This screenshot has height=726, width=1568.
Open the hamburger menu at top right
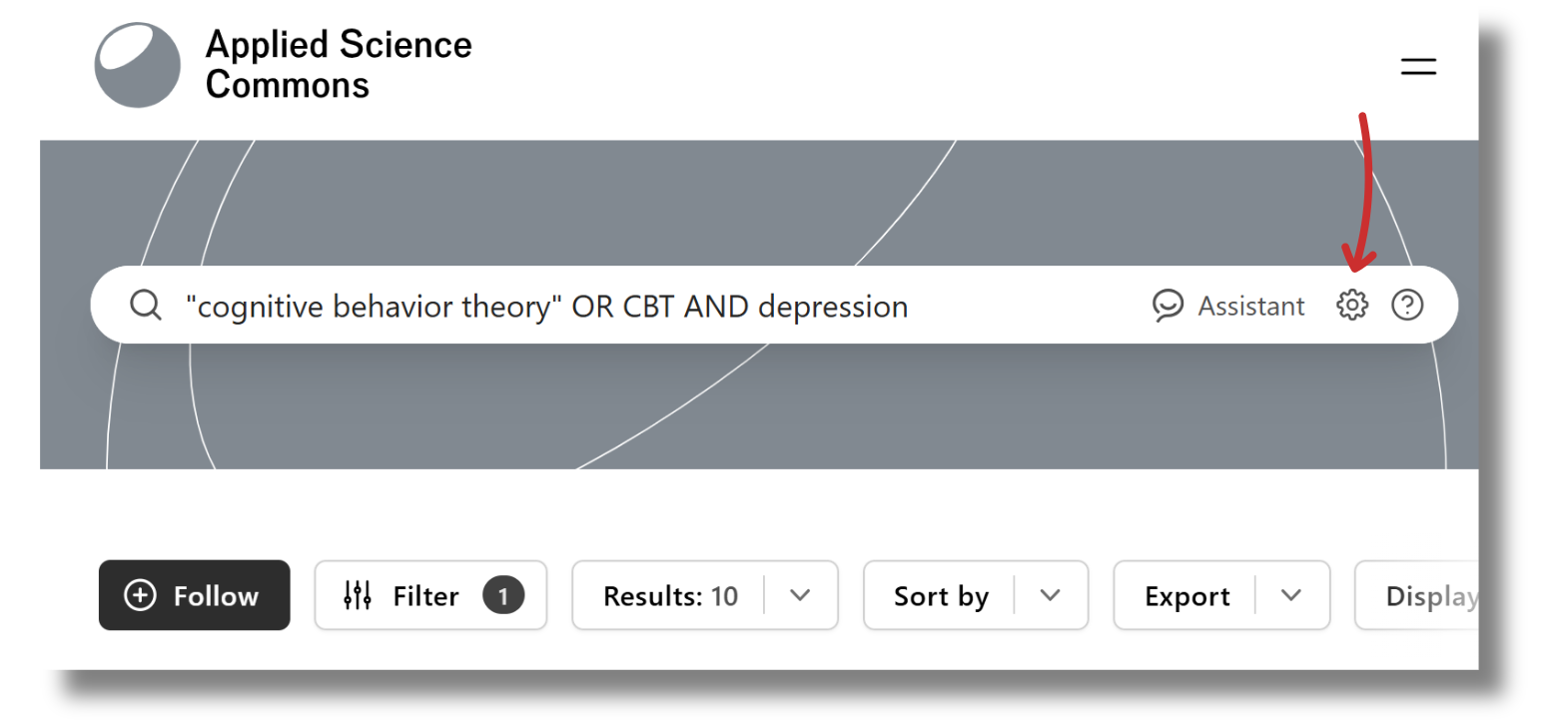click(1417, 67)
